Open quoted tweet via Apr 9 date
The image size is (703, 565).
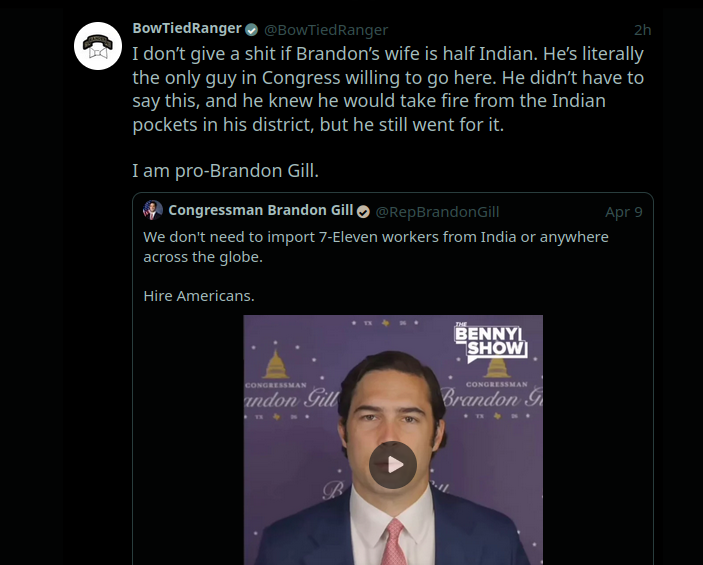(624, 211)
